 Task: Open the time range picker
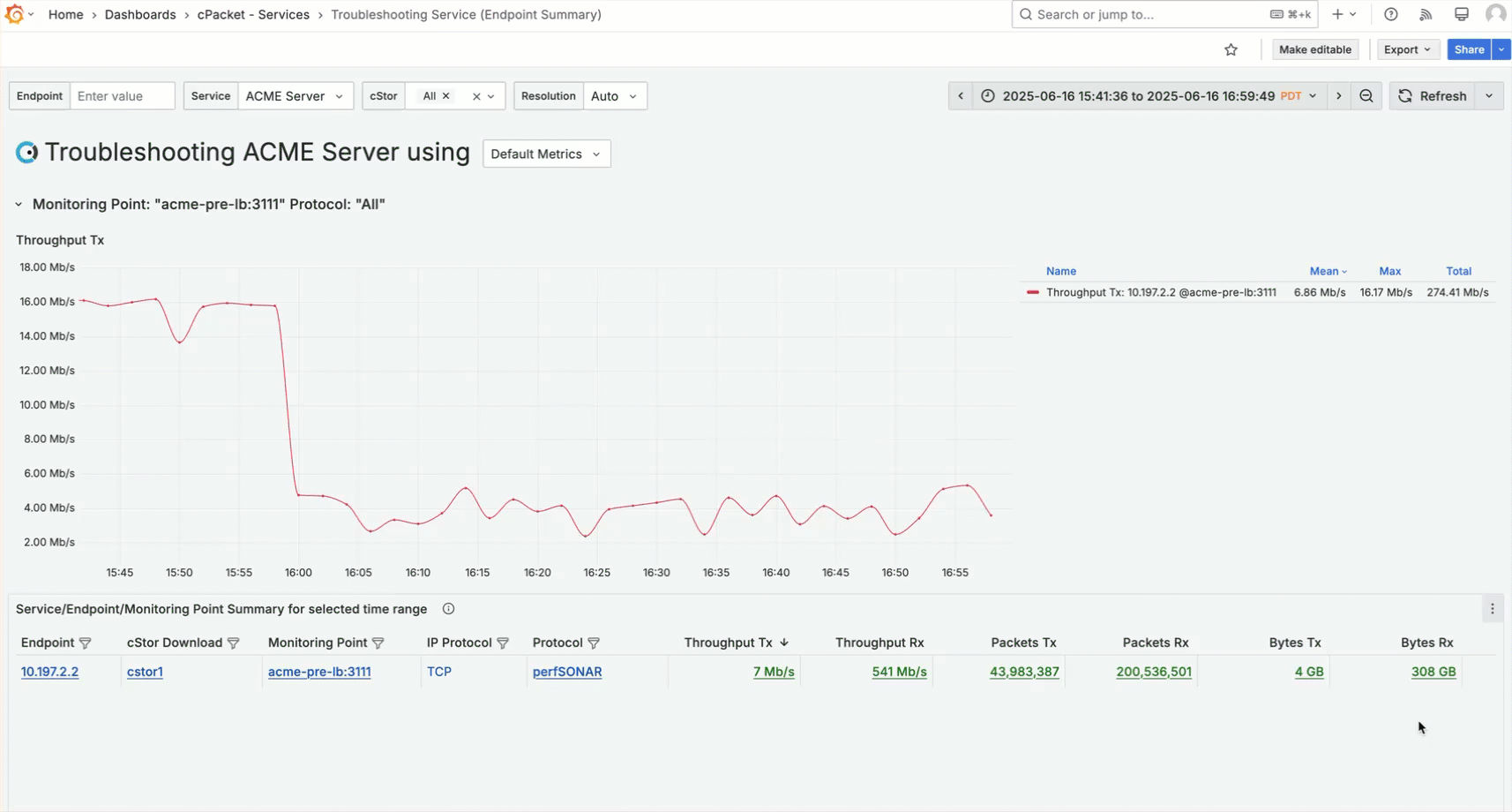point(1150,96)
